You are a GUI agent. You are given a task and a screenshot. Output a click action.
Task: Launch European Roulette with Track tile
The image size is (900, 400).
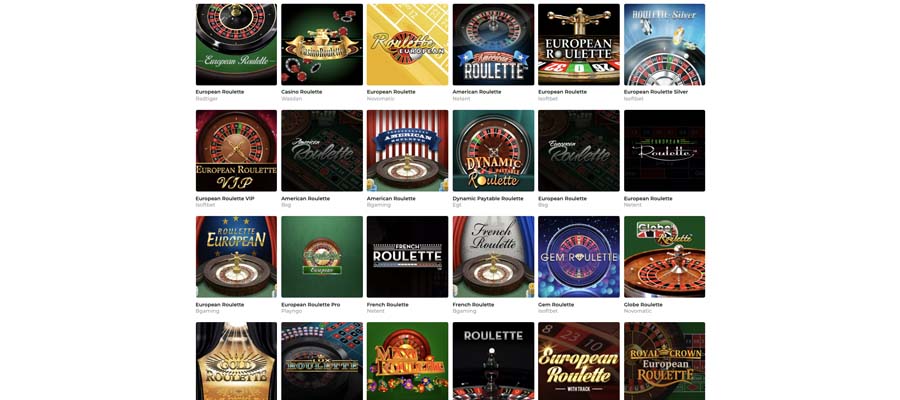pos(579,361)
